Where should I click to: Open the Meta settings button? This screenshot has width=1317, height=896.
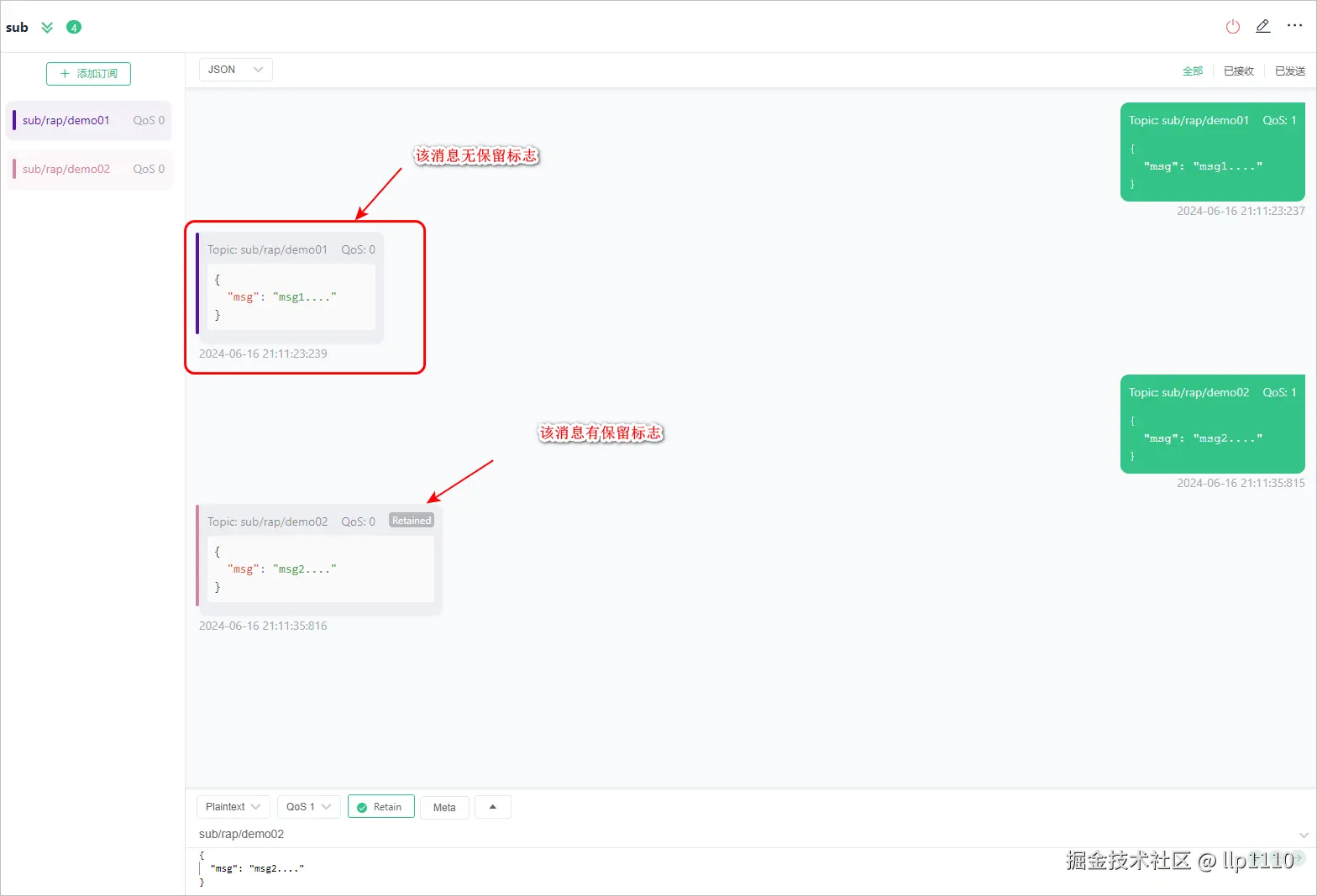tap(444, 808)
